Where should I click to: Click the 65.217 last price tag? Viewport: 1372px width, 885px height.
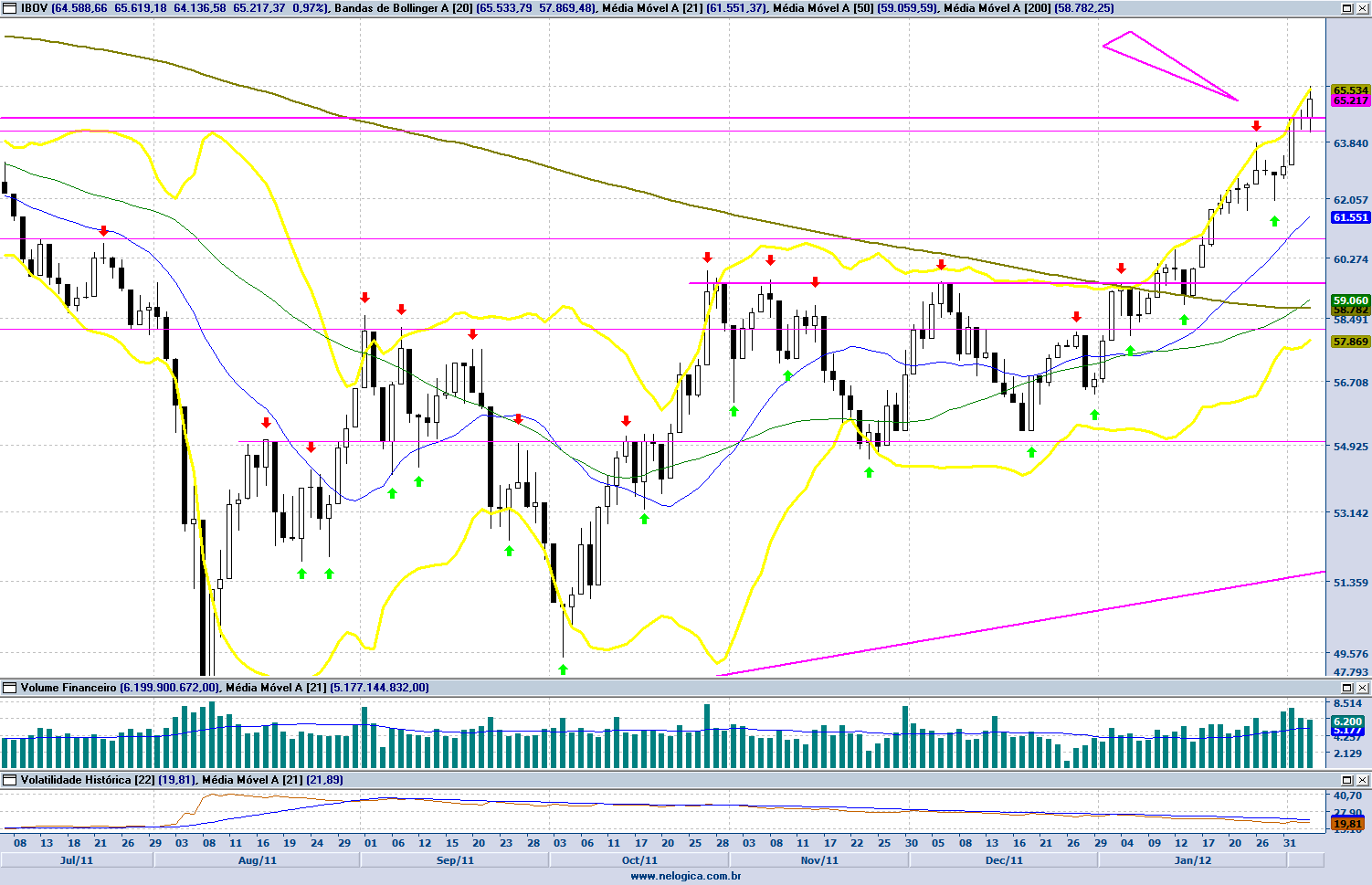1351,100
